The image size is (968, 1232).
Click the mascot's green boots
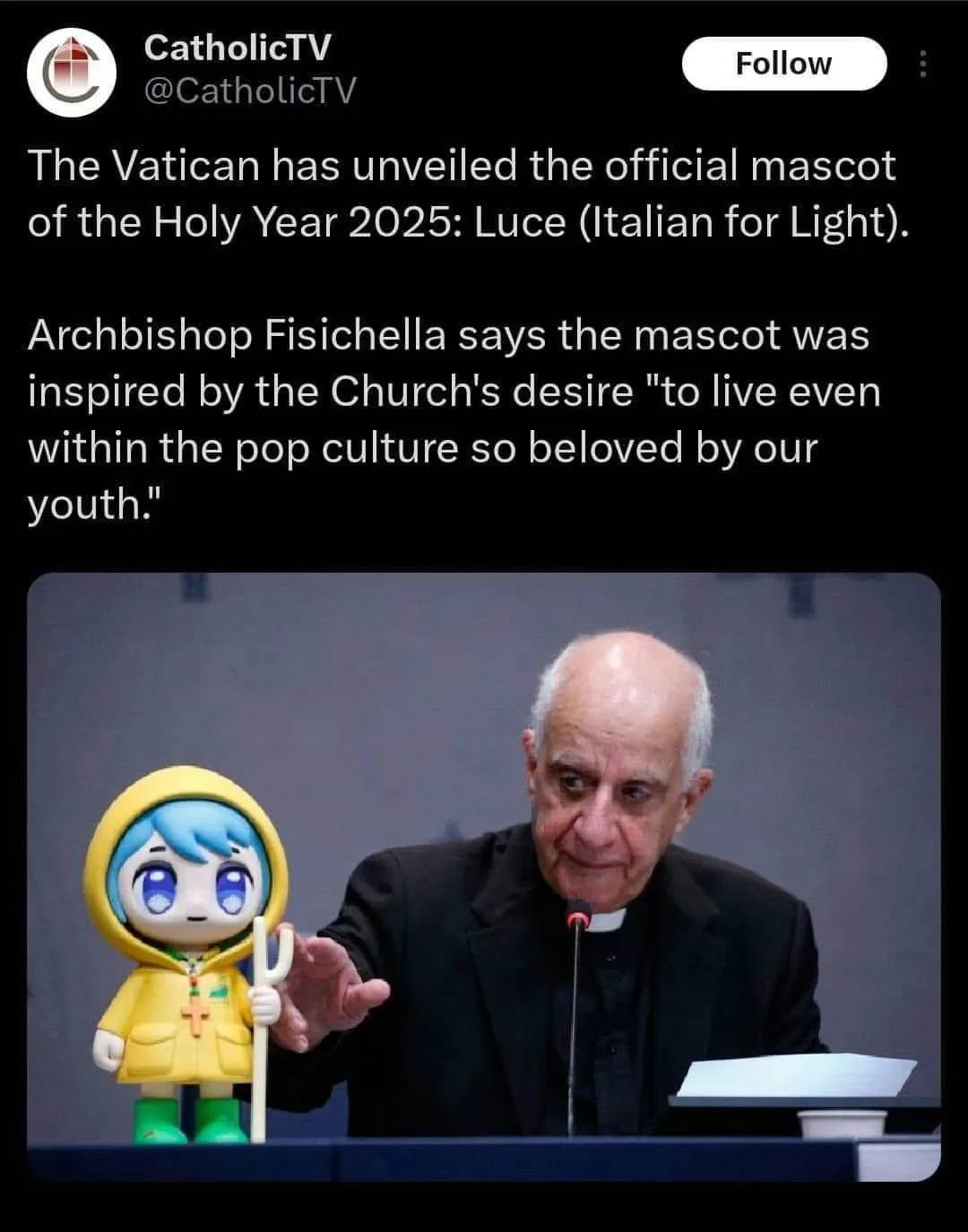point(191,1120)
